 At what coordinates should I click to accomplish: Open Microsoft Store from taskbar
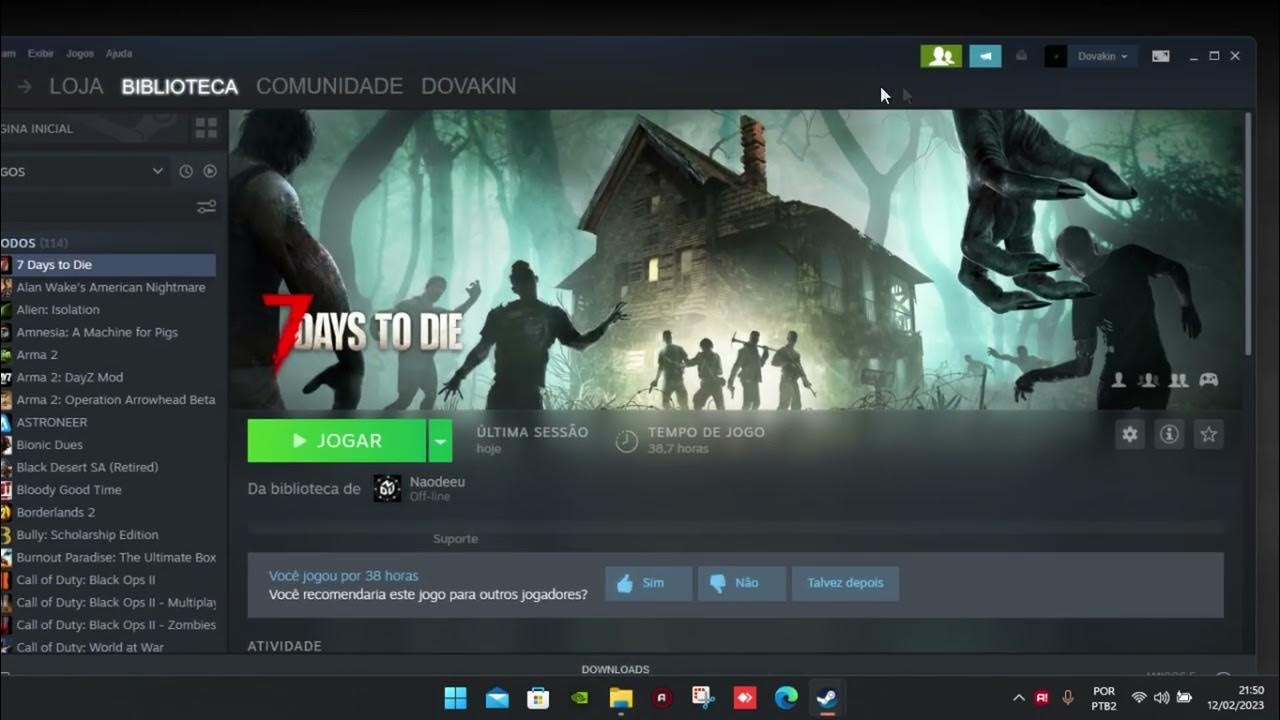coord(538,698)
